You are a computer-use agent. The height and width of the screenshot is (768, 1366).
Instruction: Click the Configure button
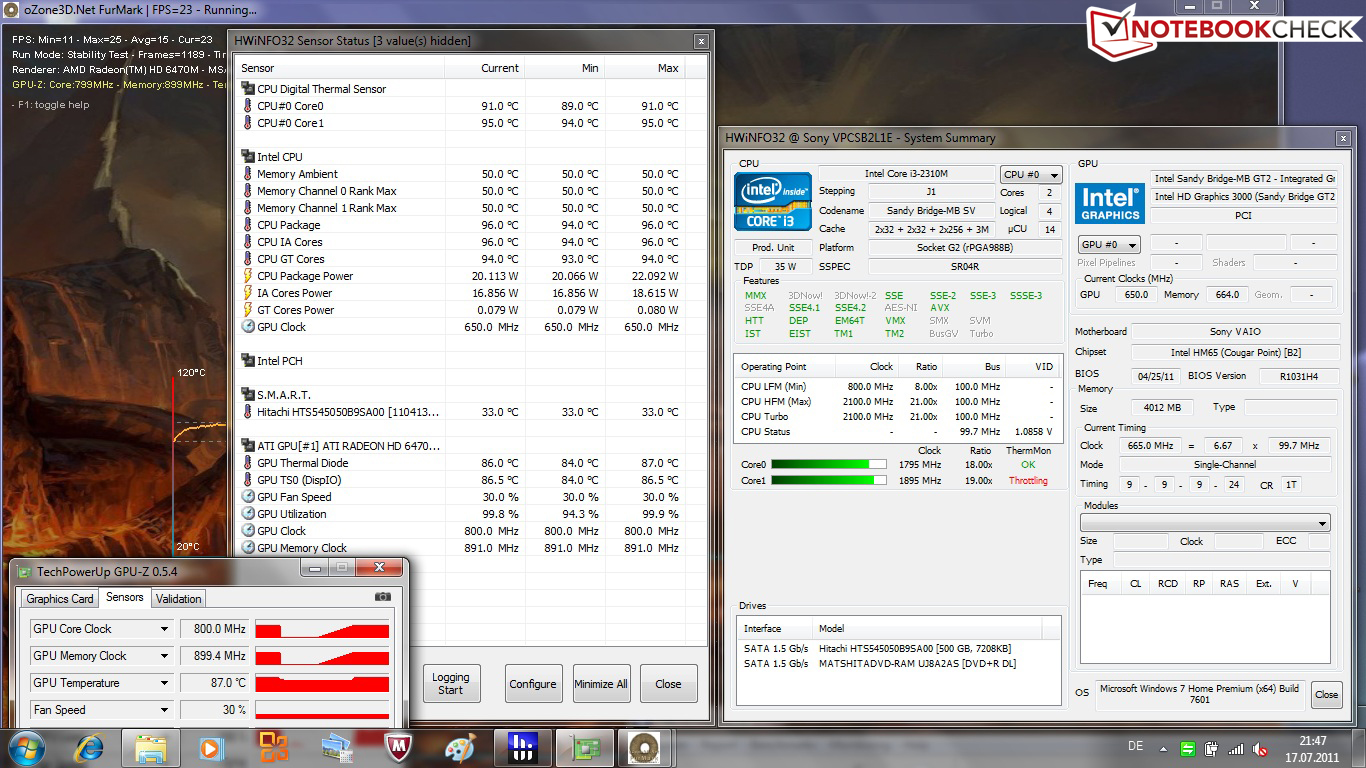point(533,684)
